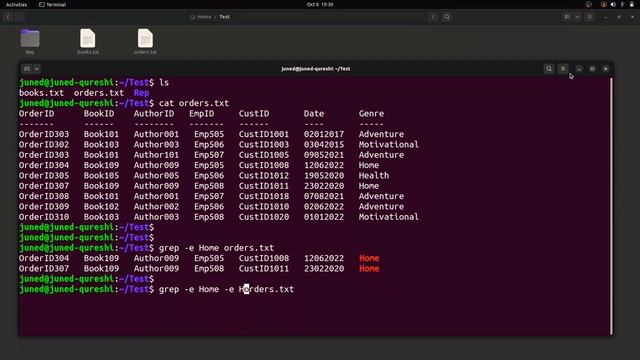Click 'Genre' column header
The width and height of the screenshot is (640, 360).
click(371, 113)
